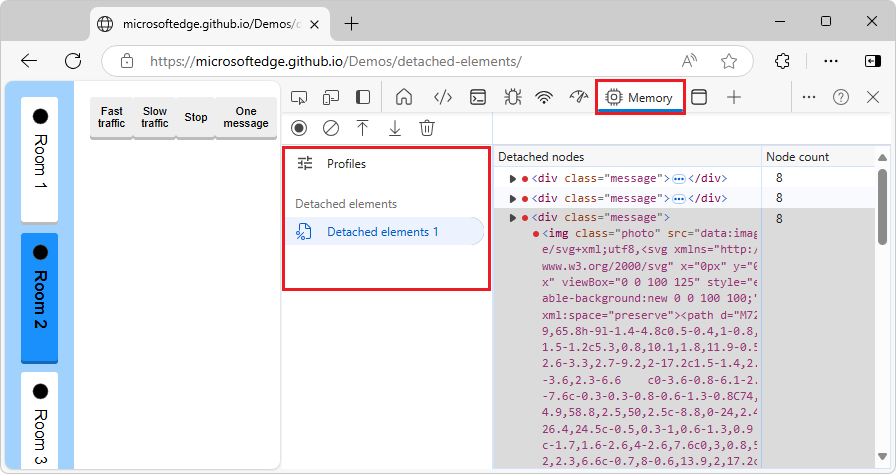Close the microsoftedge.github.io tab
The width and height of the screenshot is (896, 474).
pyautogui.click(x=314, y=25)
